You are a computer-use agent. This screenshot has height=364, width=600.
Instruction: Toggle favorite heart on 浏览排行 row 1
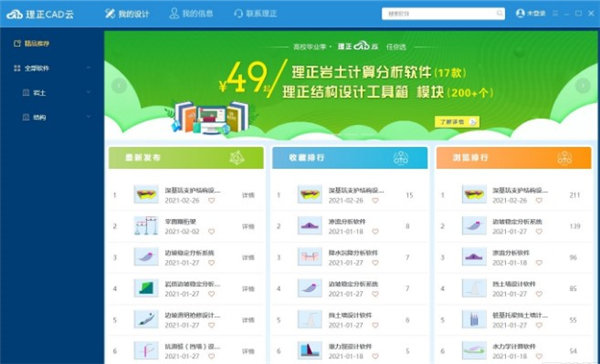click(x=539, y=201)
